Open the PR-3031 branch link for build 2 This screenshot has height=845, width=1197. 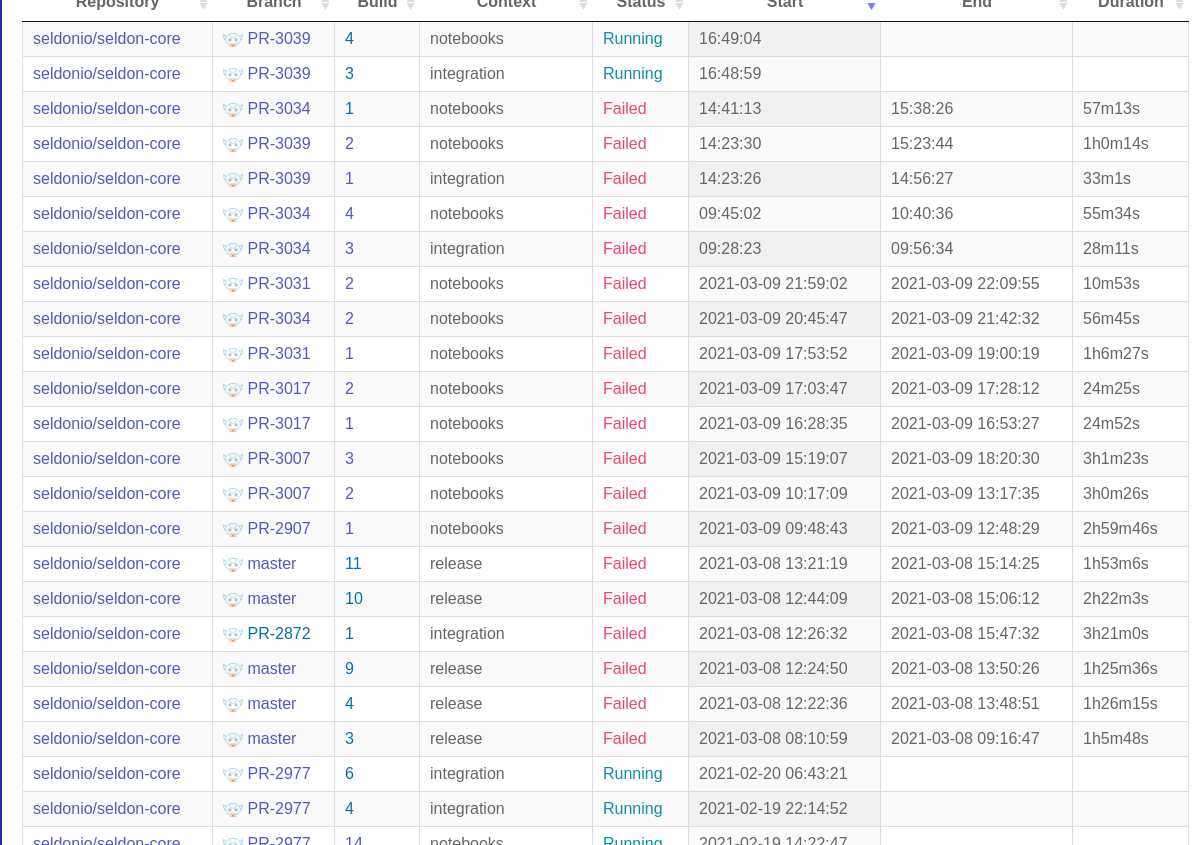point(279,283)
